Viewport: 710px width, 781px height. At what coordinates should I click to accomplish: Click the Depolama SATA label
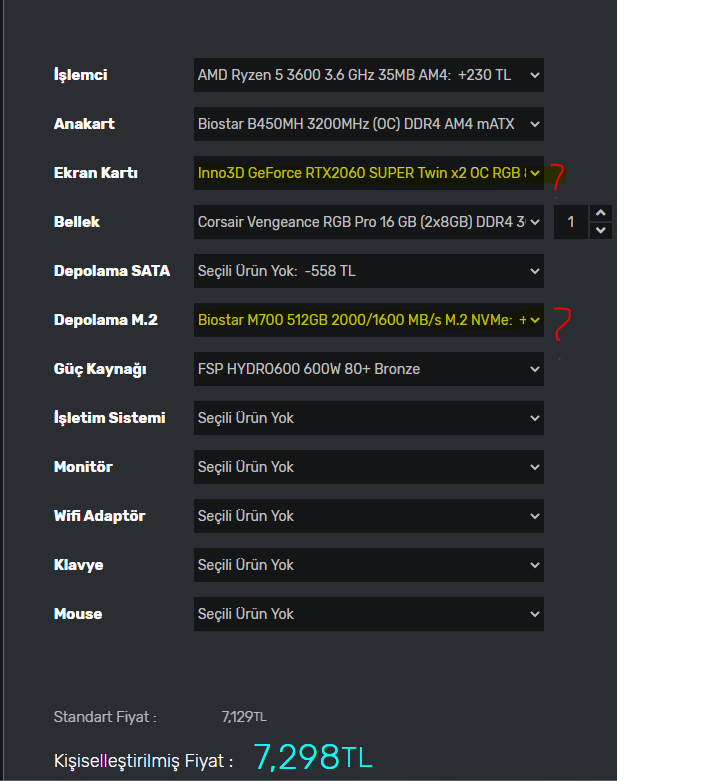pyautogui.click(x=112, y=271)
